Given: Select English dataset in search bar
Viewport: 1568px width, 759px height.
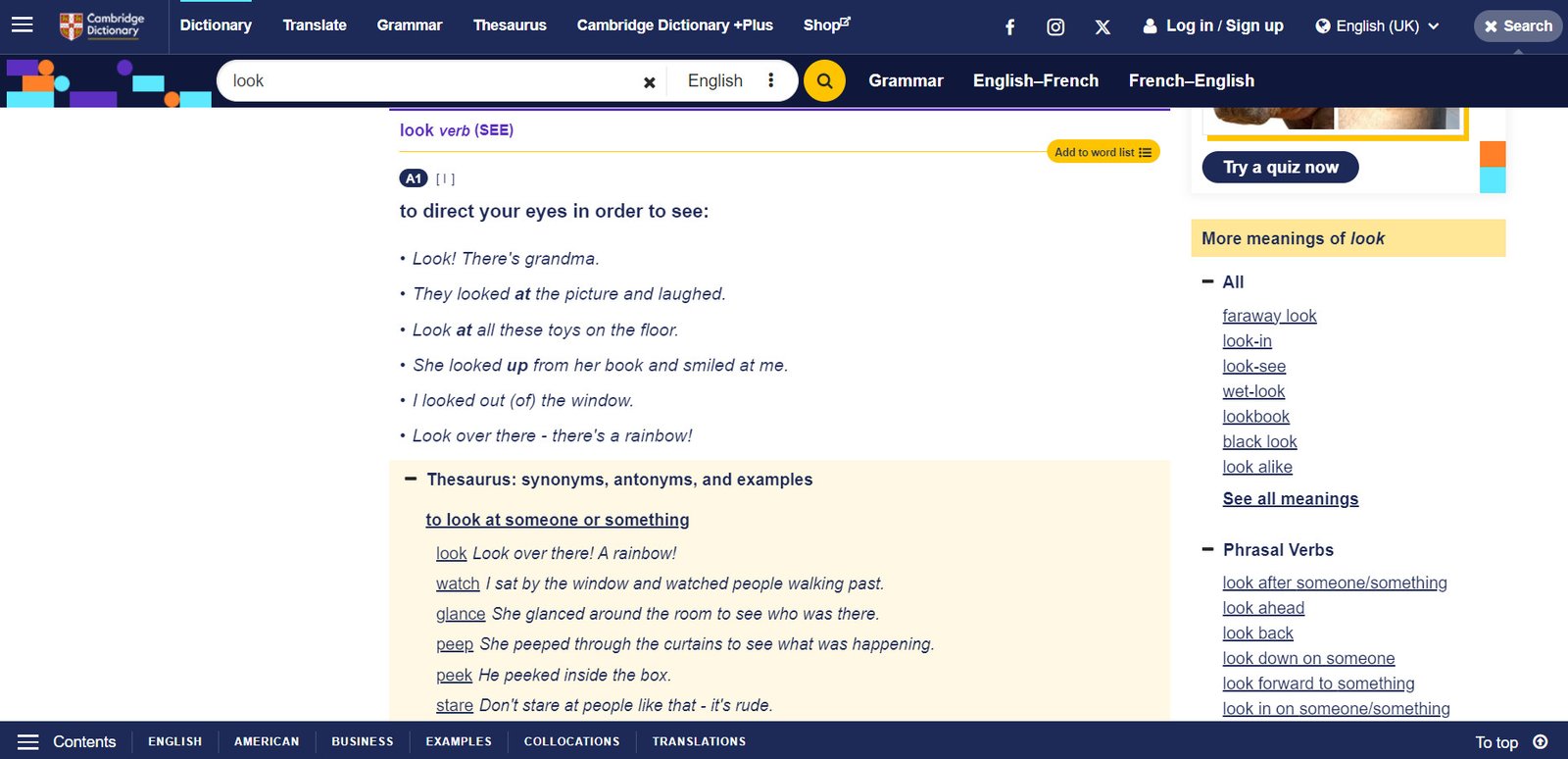Looking at the screenshot, I should pos(715,80).
